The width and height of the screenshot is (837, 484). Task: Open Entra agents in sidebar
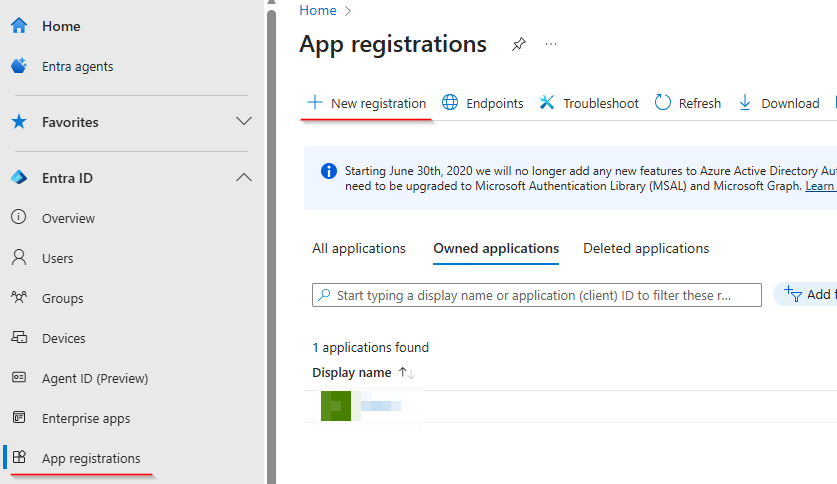pos(77,67)
